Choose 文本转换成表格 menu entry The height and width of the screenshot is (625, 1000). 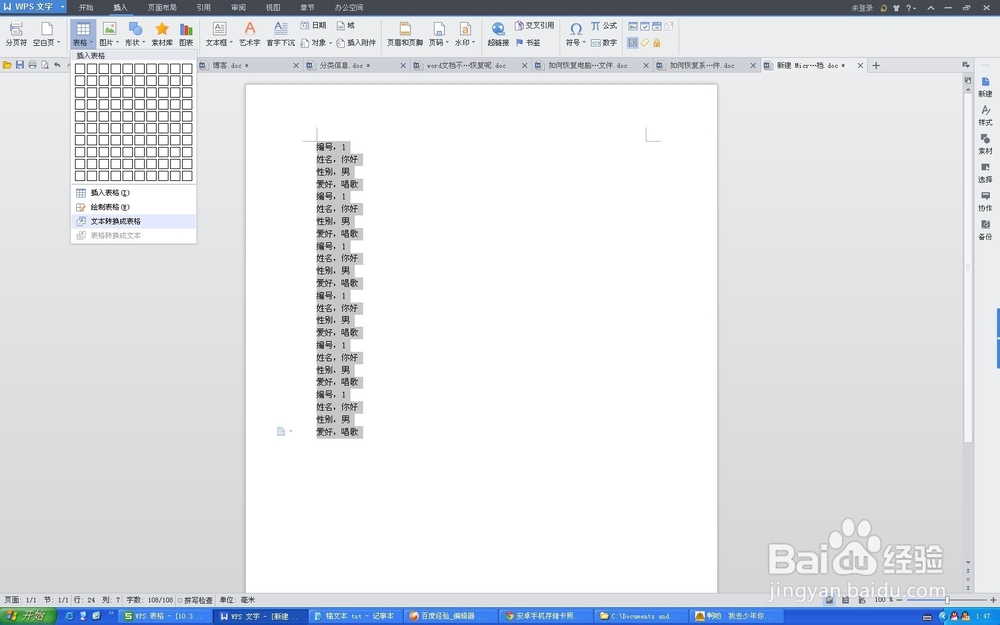(x=133, y=221)
